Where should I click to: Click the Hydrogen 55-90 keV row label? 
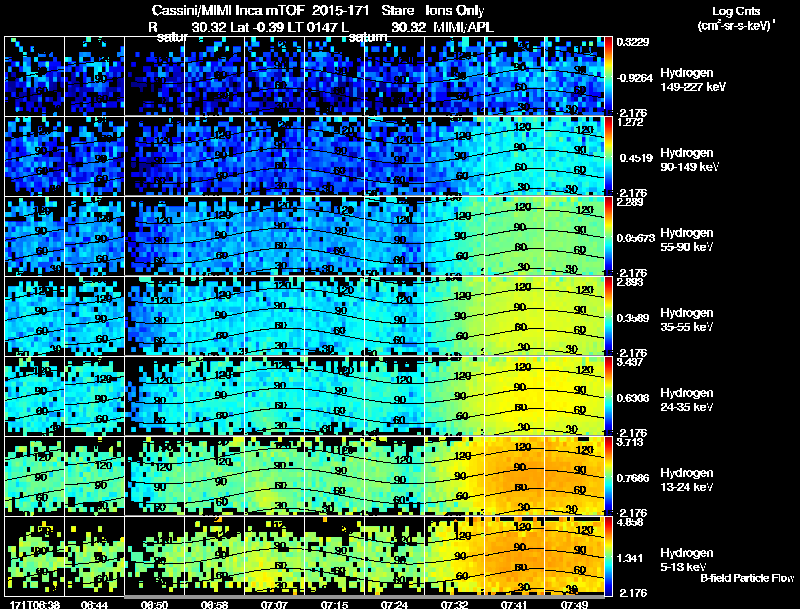point(687,240)
